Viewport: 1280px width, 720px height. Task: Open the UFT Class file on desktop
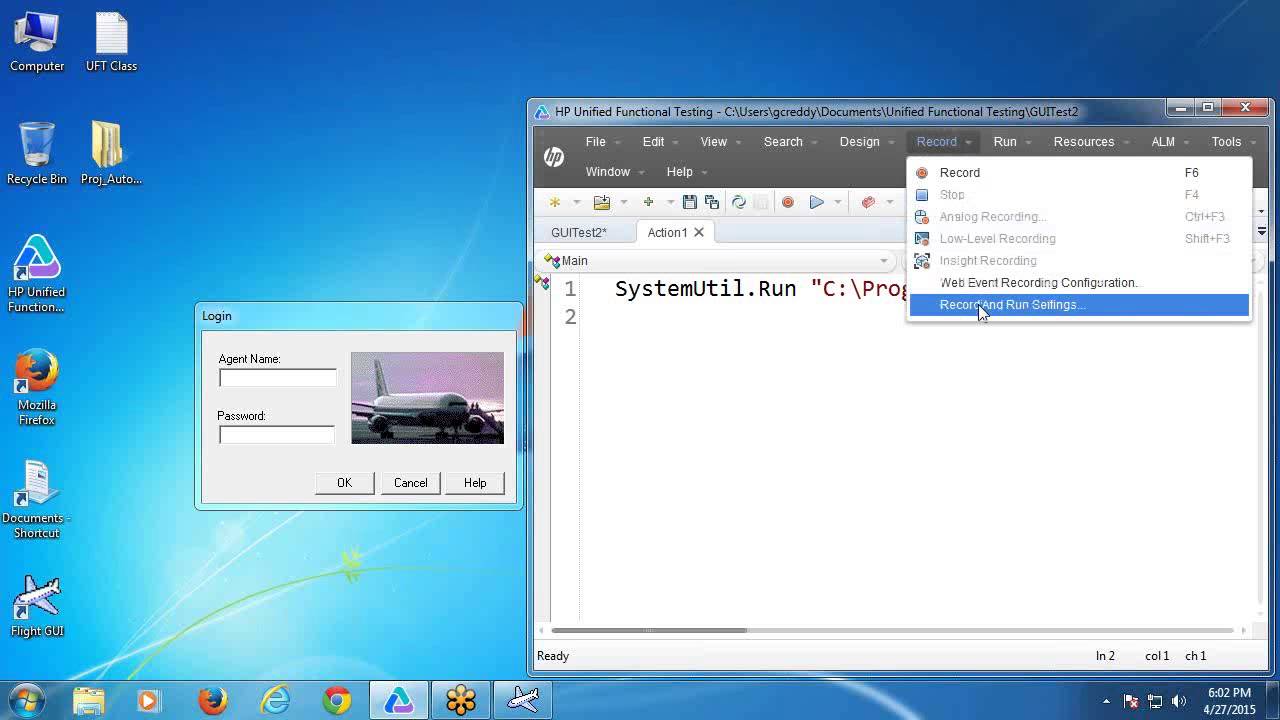(x=111, y=42)
